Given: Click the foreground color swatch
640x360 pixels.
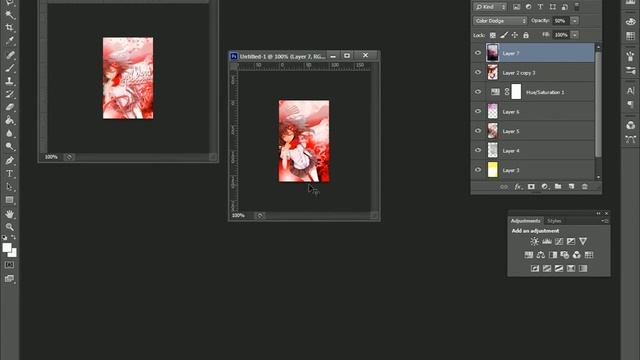Looking at the screenshot, I should (x=7, y=247).
